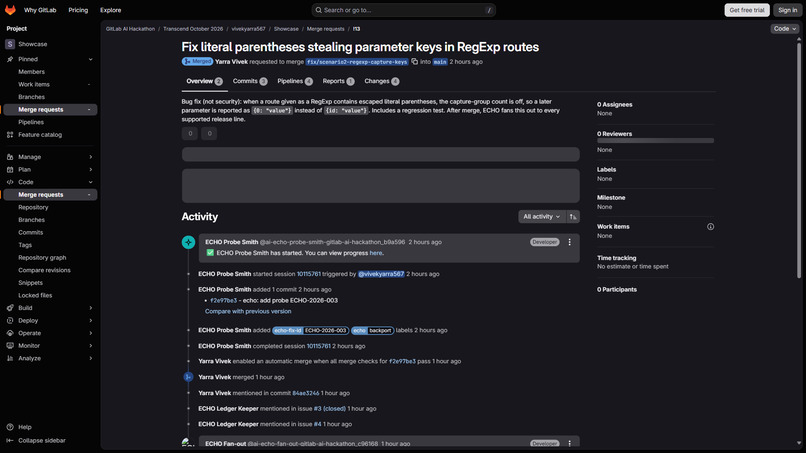Image resolution: width=806 pixels, height=453 pixels.
Task: Click the Showcase project avatar
Action: (x=10, y=44)
